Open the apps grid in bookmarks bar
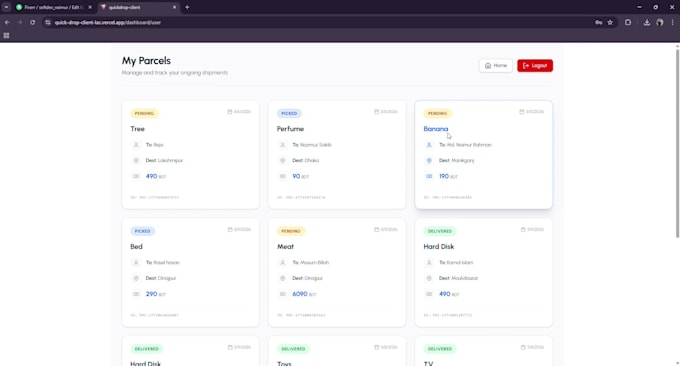Viewport: 680px width, 366px height. (7, 36)
